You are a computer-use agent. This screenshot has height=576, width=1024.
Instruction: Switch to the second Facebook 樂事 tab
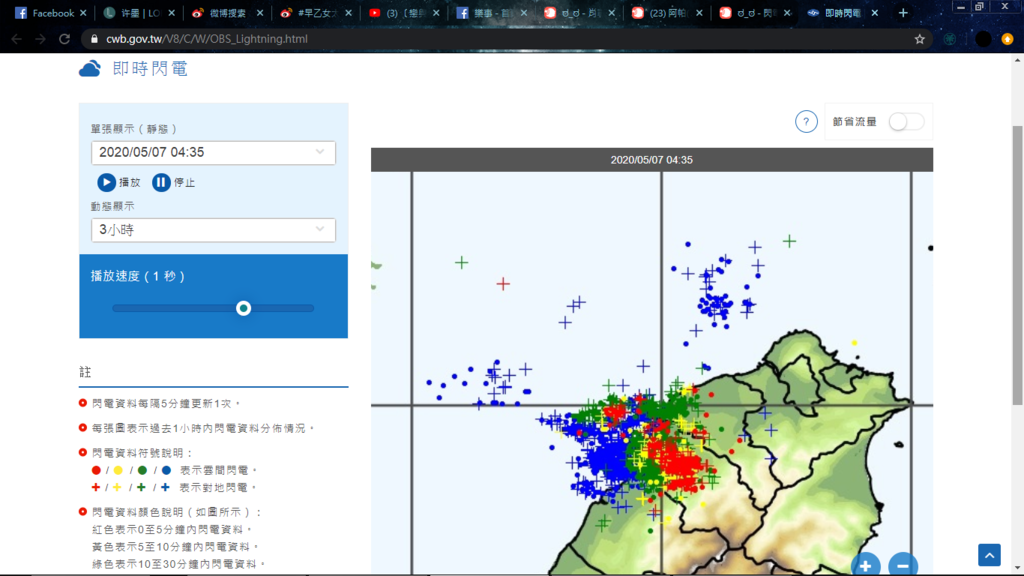click(490, 12)
